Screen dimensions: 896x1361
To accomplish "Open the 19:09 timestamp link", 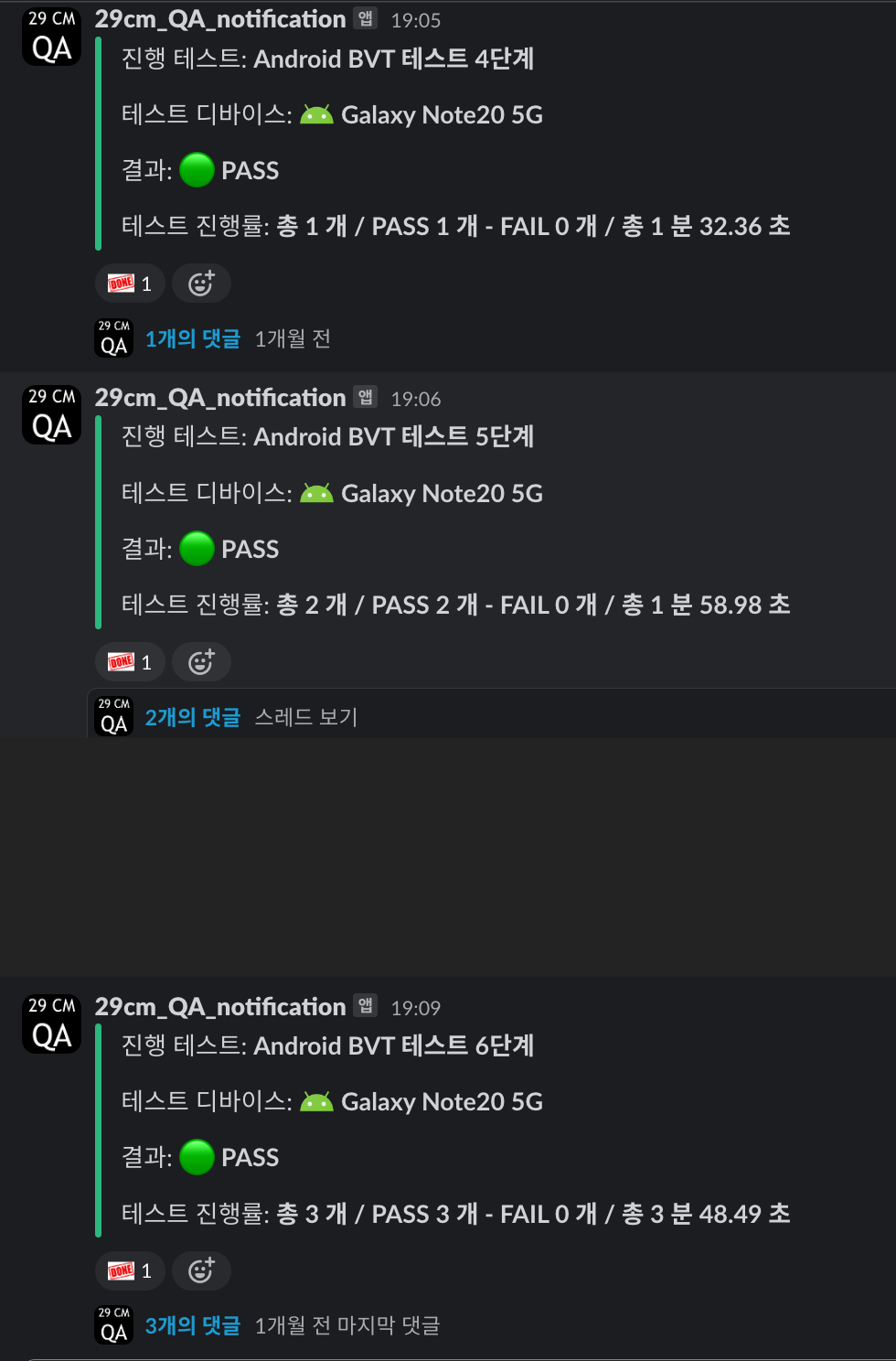I will click(416, 1008).
